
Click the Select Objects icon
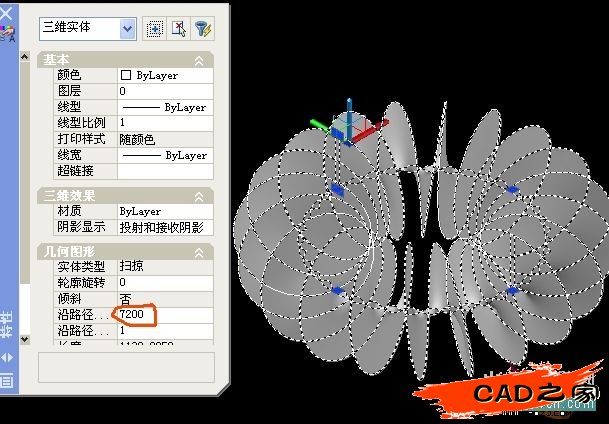click(x=178, y=29)
